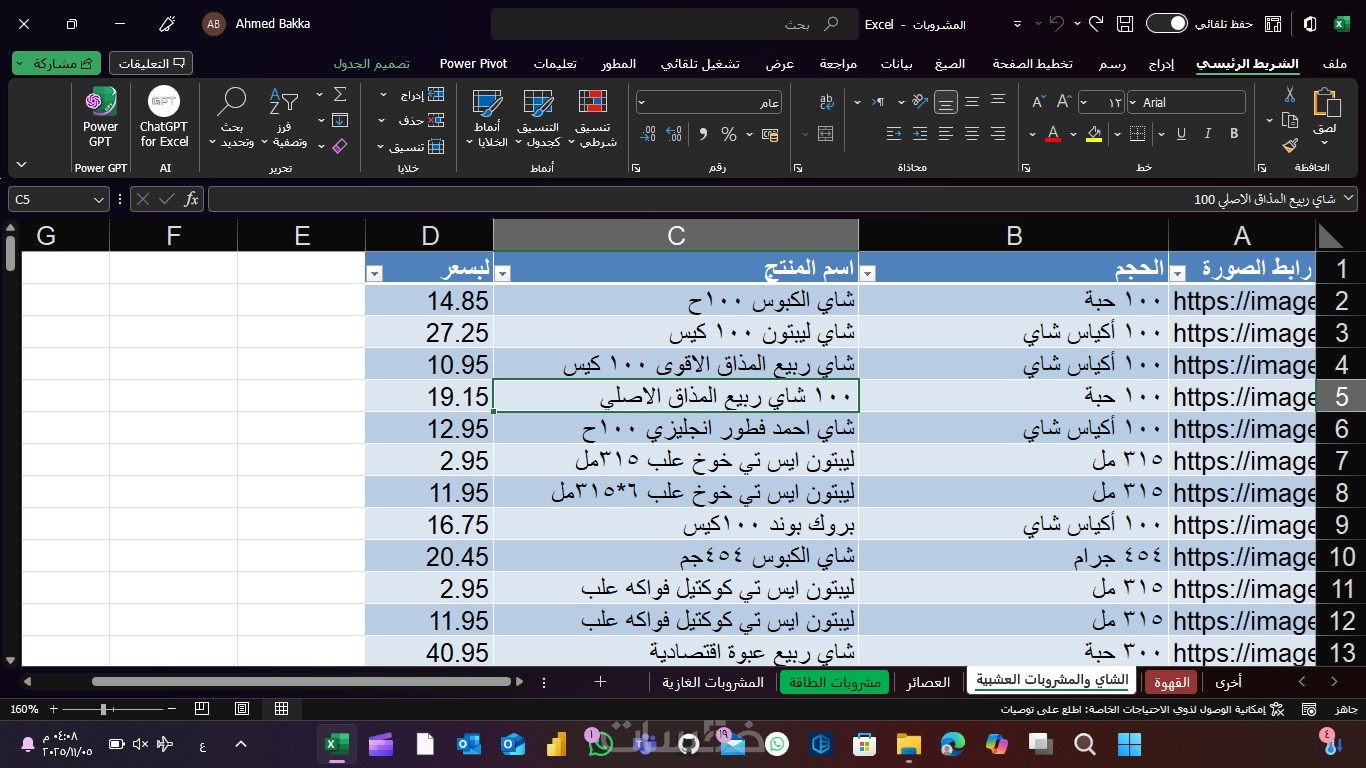Select row 9 header
The height and width of the screenshot is (768, 1366).
pos(1342,525)
